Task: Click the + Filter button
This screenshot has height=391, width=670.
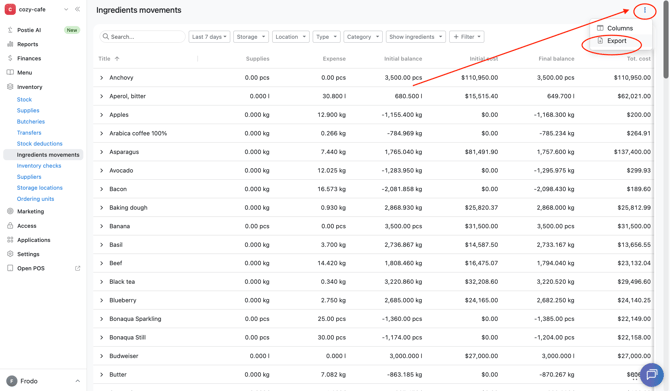Action: (467, 37)
